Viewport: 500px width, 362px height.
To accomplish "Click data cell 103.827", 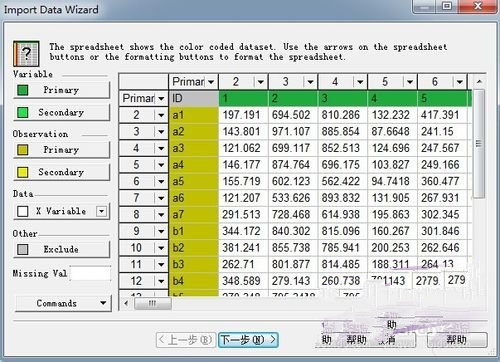I will click(x=392, y=165).
